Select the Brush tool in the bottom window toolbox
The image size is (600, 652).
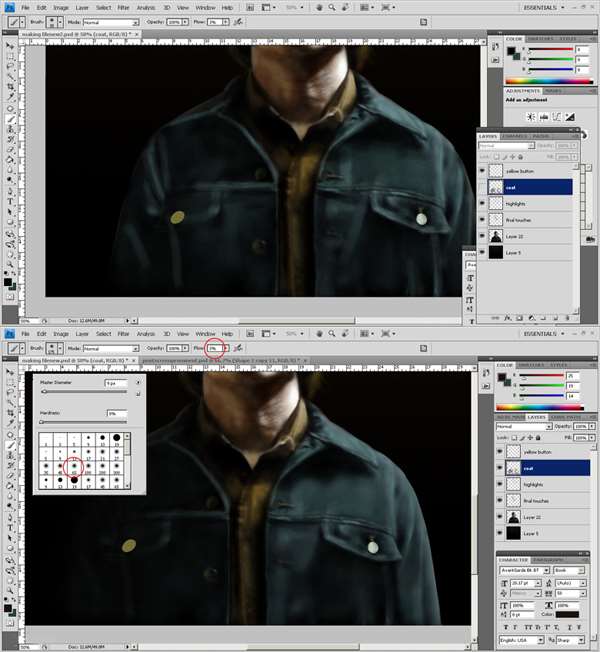(x=10, y=446)
